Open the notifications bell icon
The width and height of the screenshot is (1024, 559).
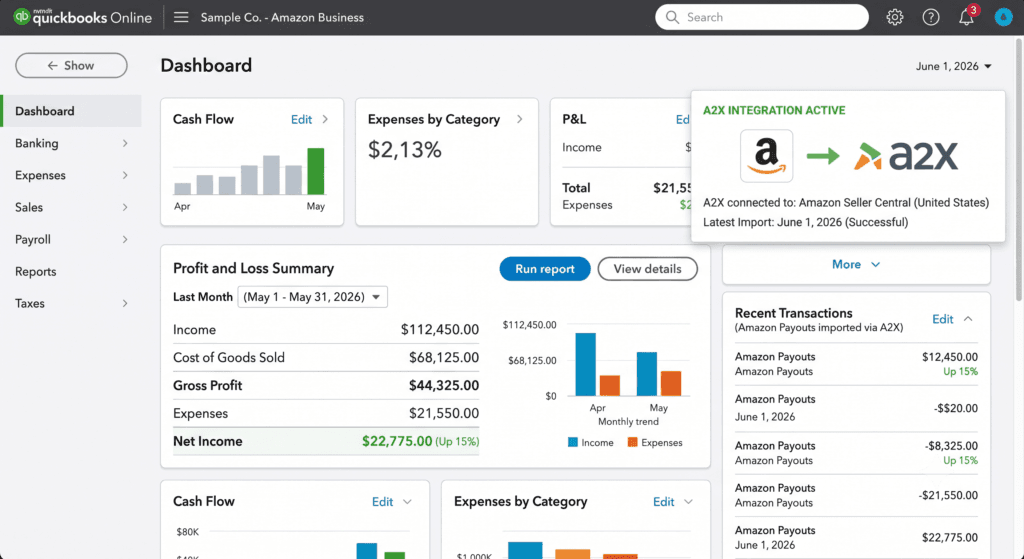[967, 17]
